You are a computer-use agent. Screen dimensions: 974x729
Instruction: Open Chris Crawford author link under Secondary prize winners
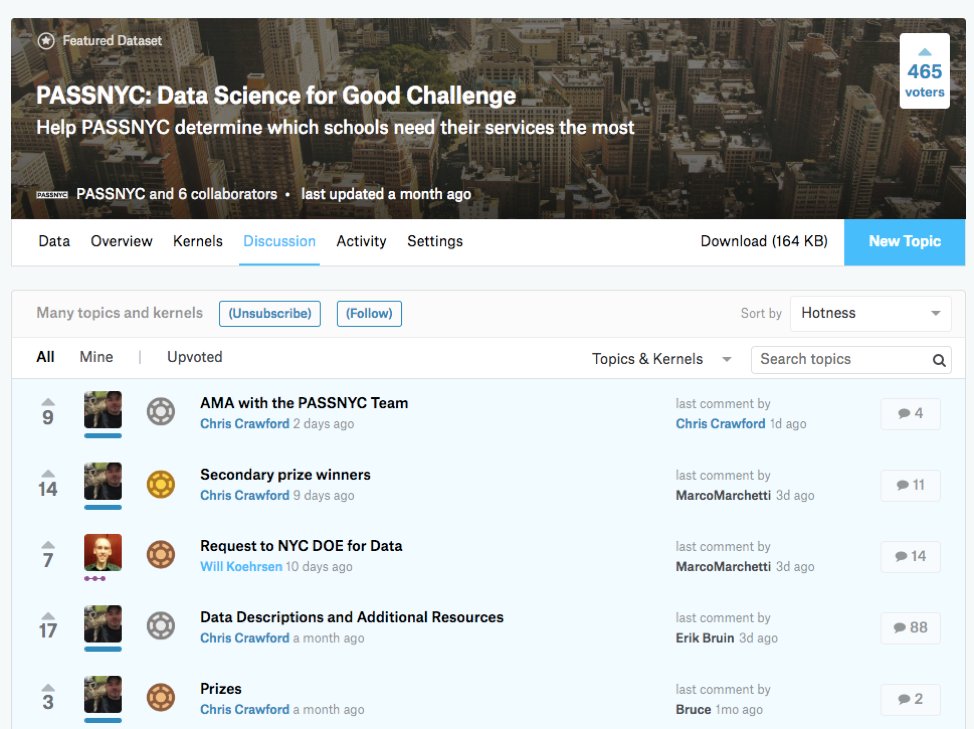[x=245, y=495]
